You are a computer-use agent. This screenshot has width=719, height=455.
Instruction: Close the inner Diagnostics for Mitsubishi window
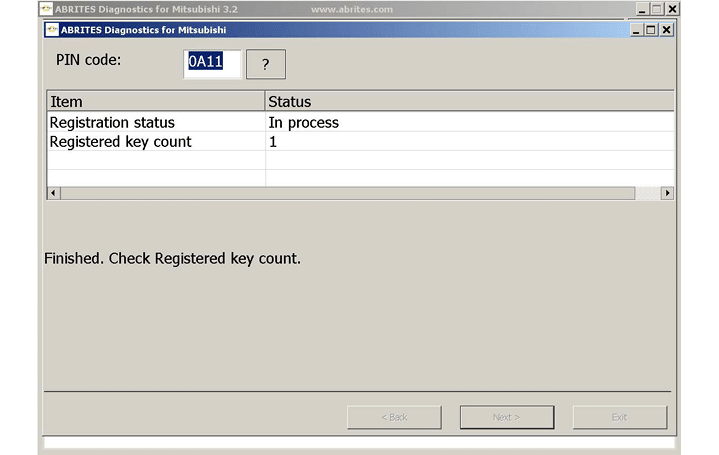pyautogui.click(x=667, y=30)
